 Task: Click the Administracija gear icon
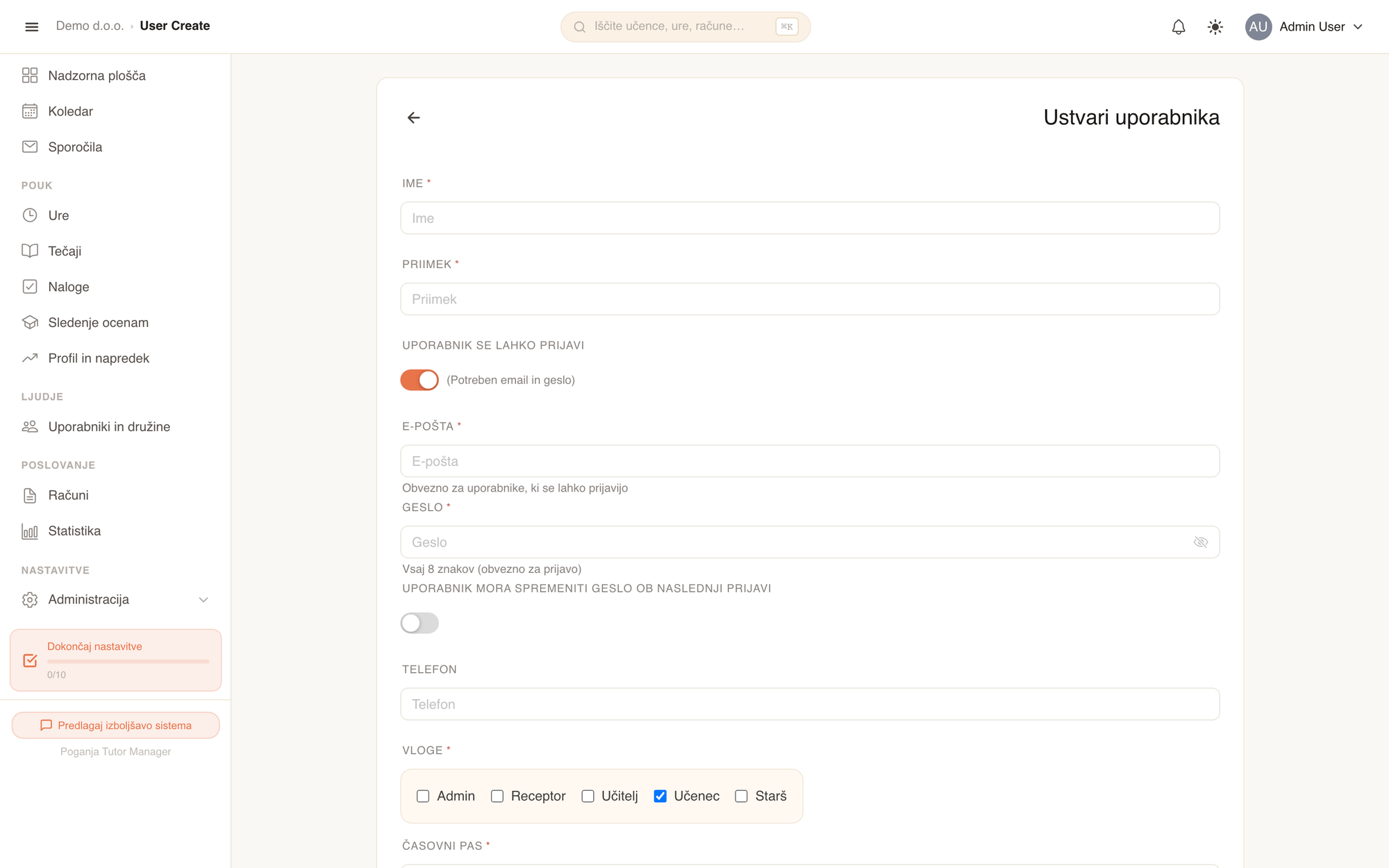pos(30,599)
